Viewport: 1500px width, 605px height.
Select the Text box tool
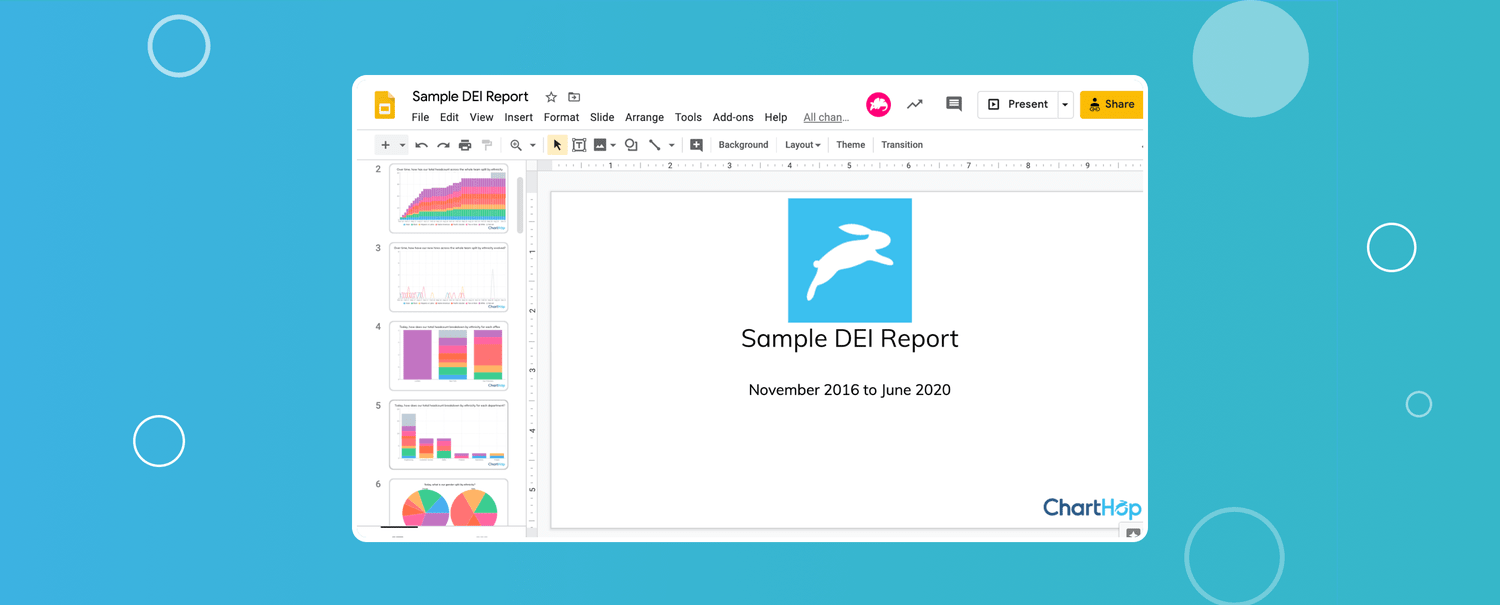[x=579, y=145]
